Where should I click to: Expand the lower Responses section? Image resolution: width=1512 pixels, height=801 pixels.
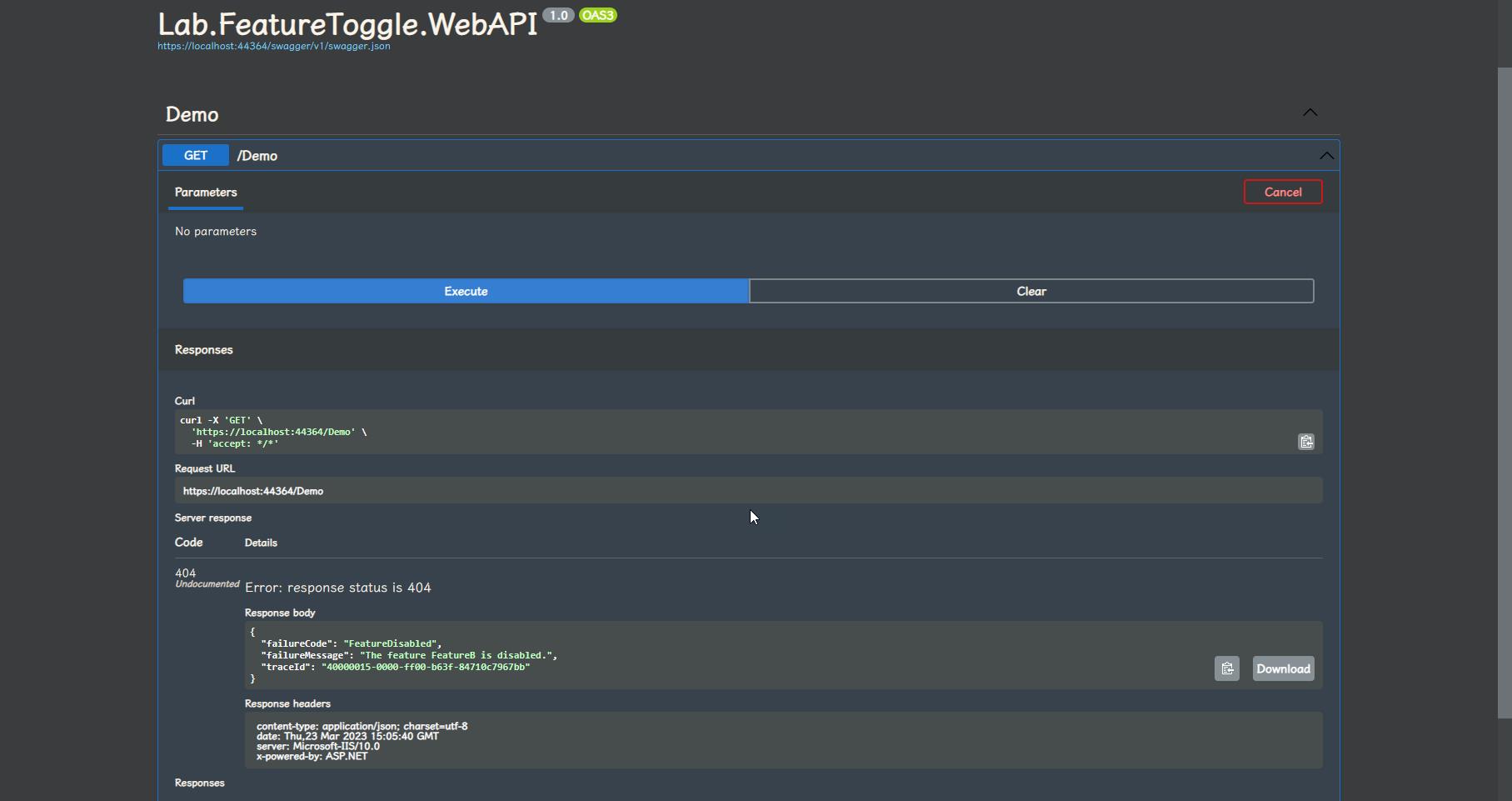(x=199, y=783)
